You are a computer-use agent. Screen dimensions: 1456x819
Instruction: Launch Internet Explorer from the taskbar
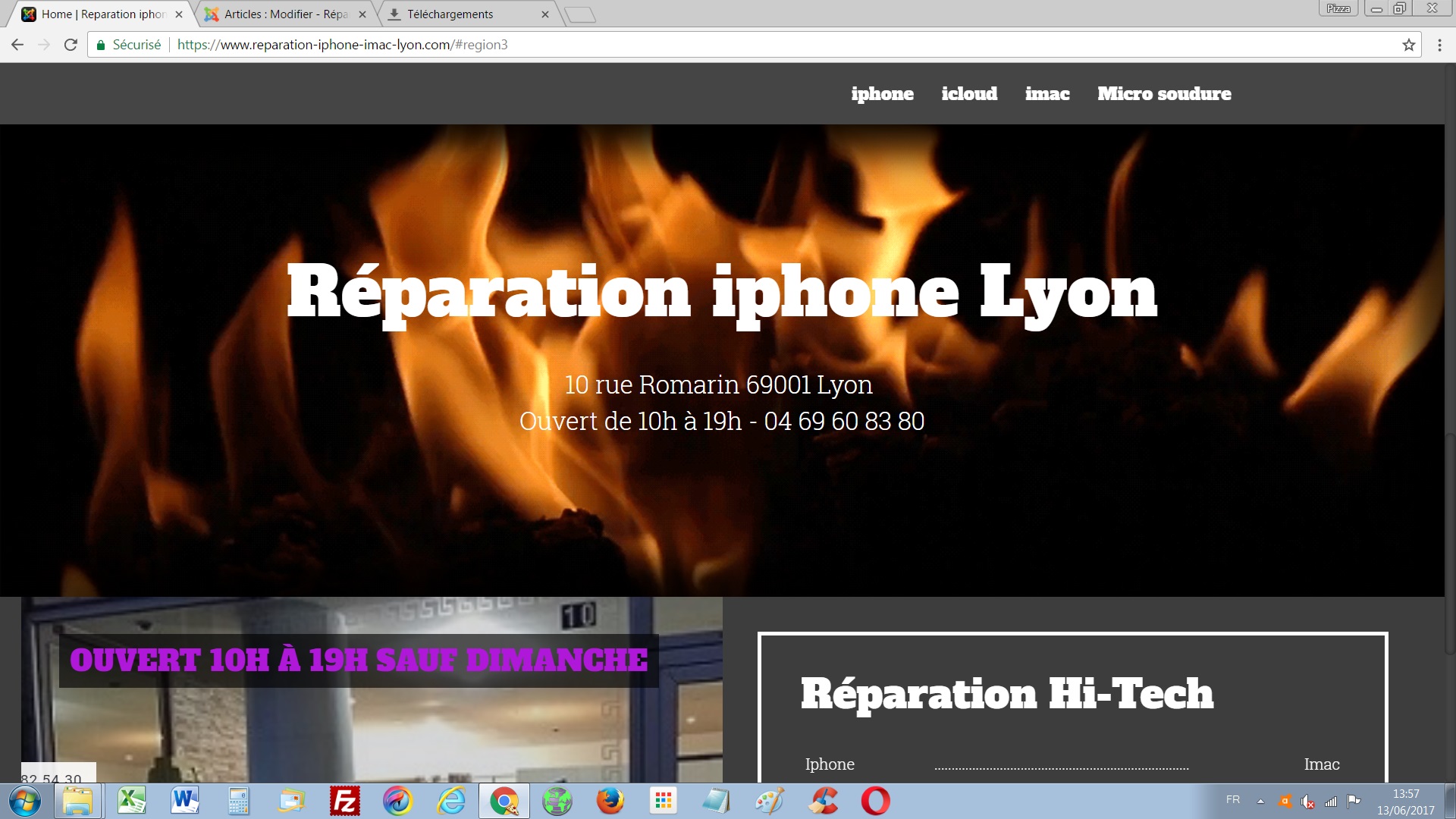tap(451, 801)
